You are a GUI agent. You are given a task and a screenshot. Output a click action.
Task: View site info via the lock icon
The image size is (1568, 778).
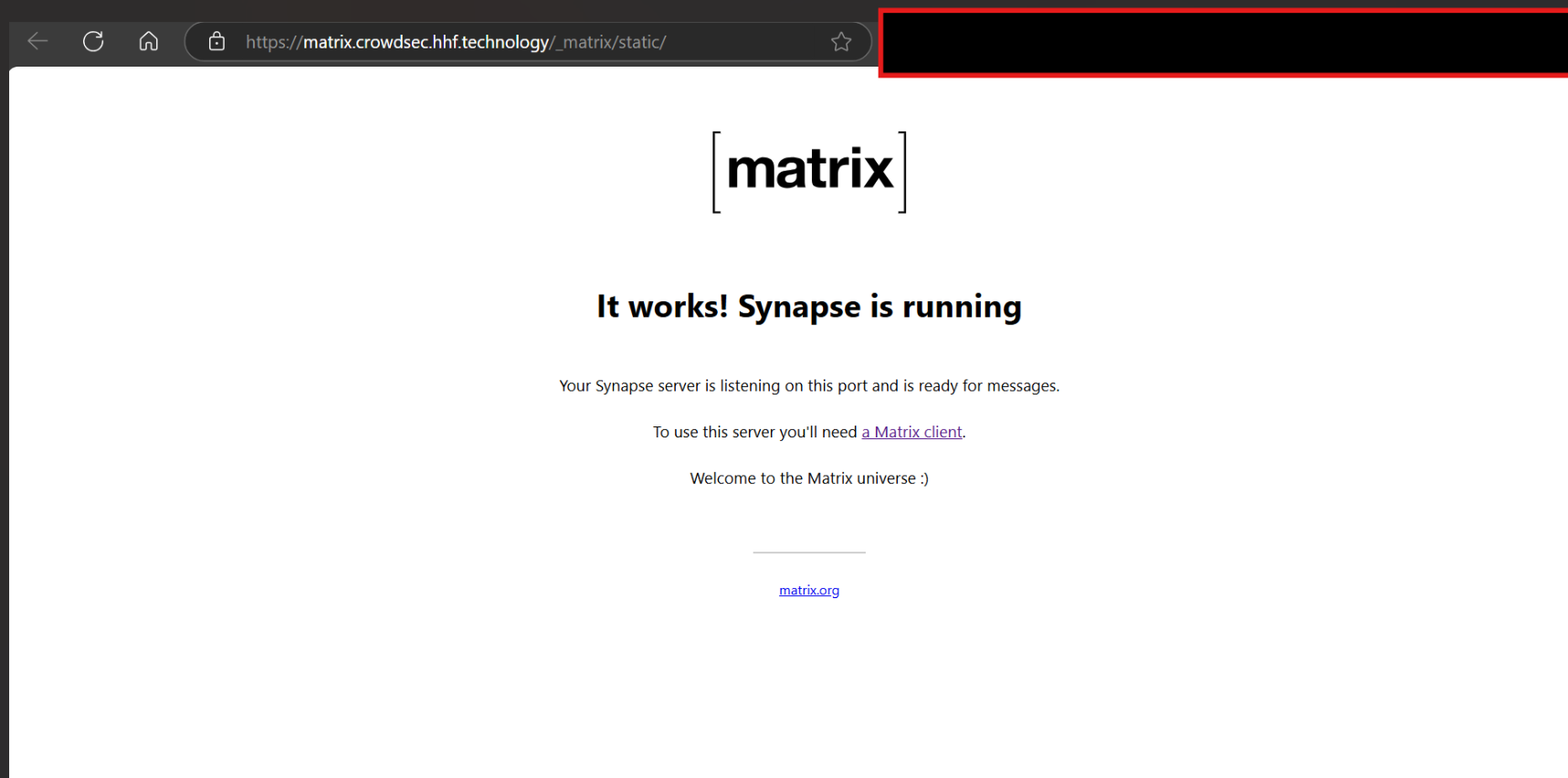[216, 41]
